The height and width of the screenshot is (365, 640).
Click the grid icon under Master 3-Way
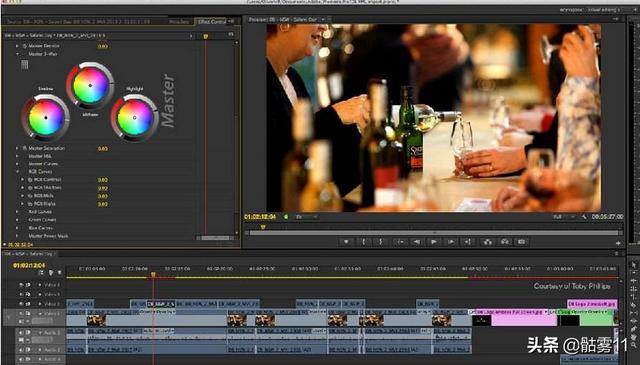[x=24, y=65]
